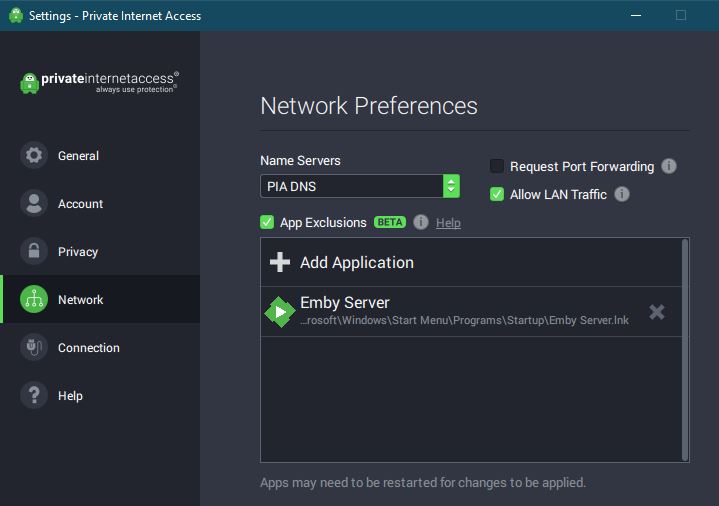
Task: Click info icon beside Allow LAN Traffic
Action: click(x=622, y=194)
